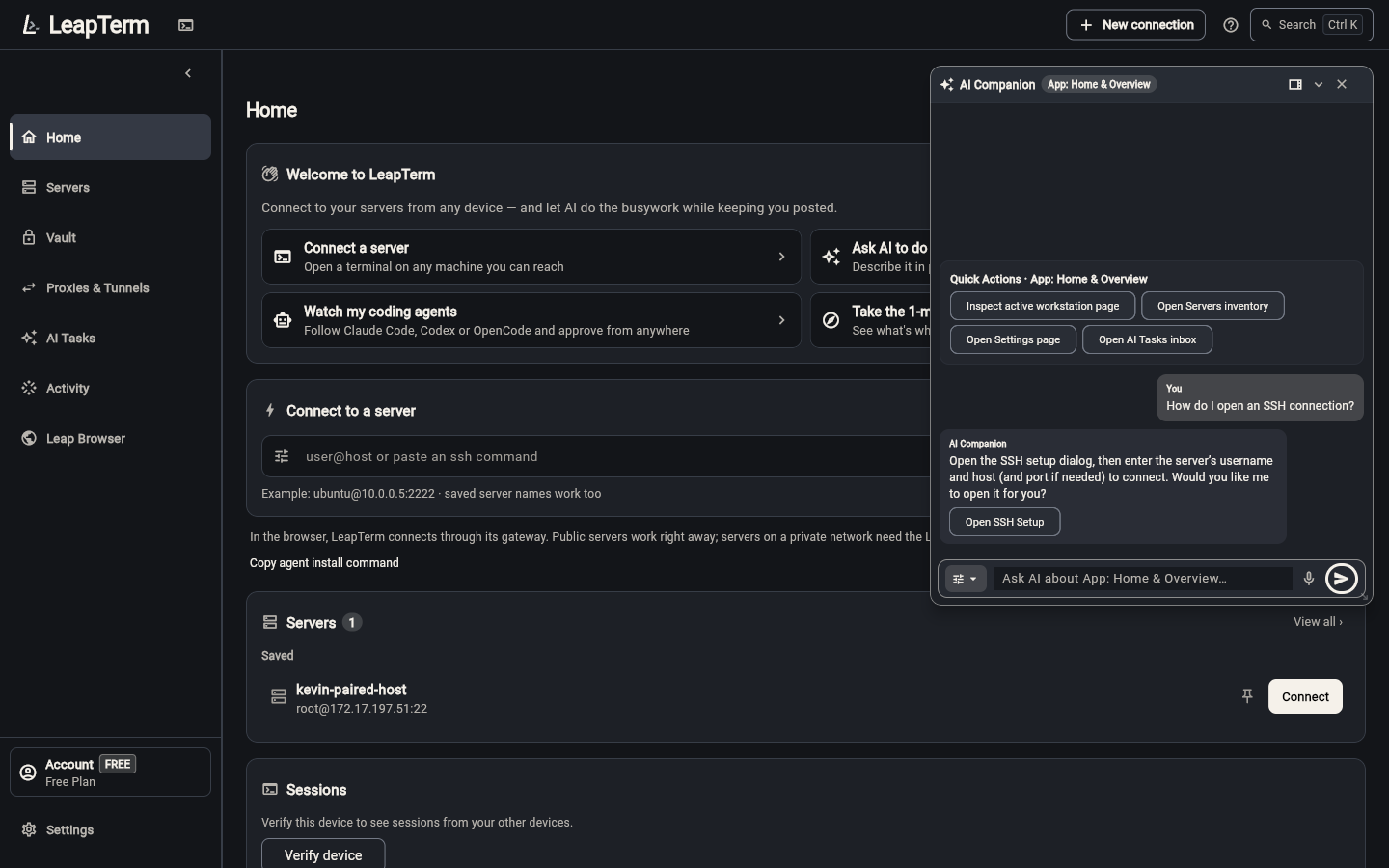Open the AI Companion options dropdown

point(966,579)
